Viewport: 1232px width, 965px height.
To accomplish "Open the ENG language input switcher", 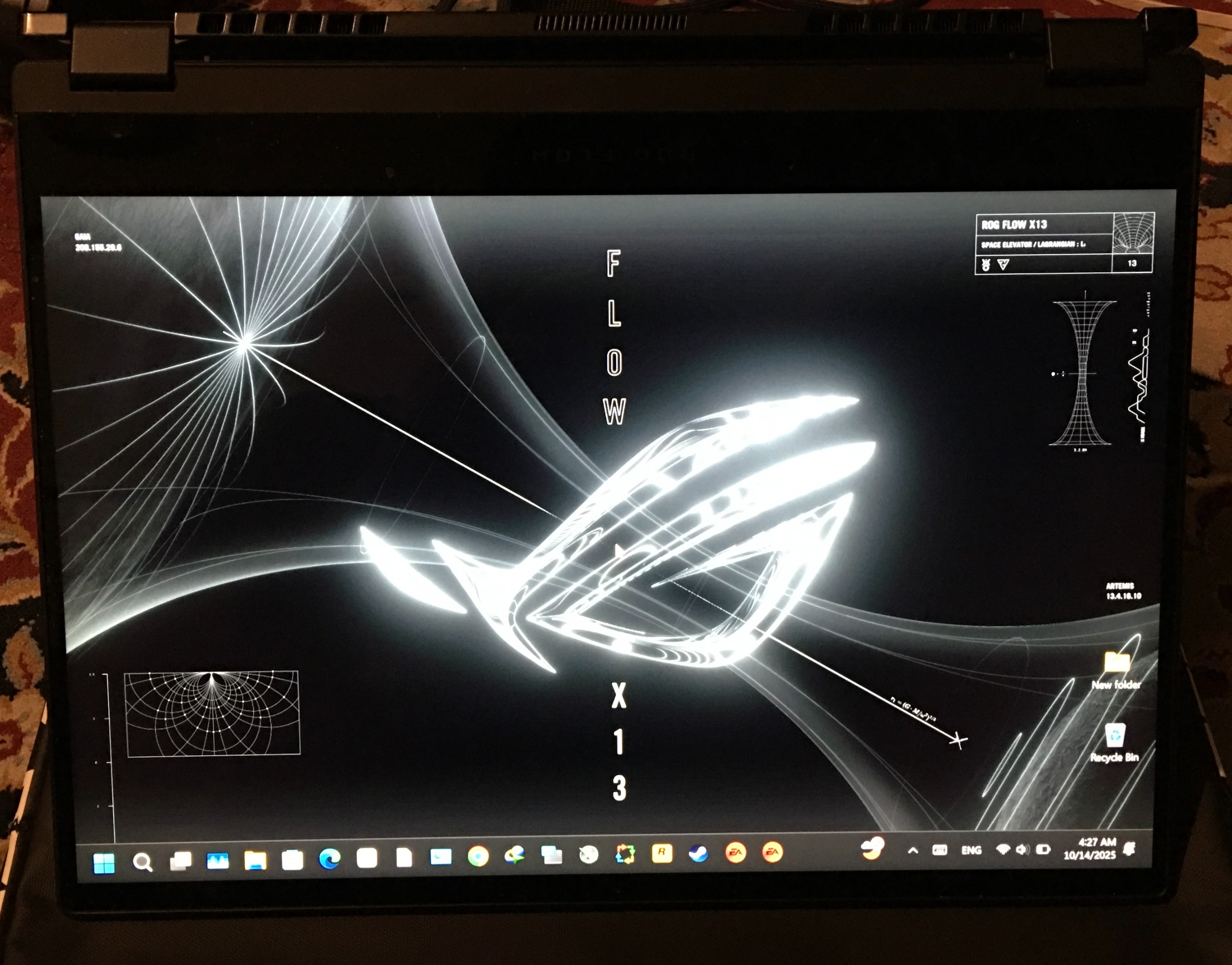I will pyautogui.click(x=971, y=850).
